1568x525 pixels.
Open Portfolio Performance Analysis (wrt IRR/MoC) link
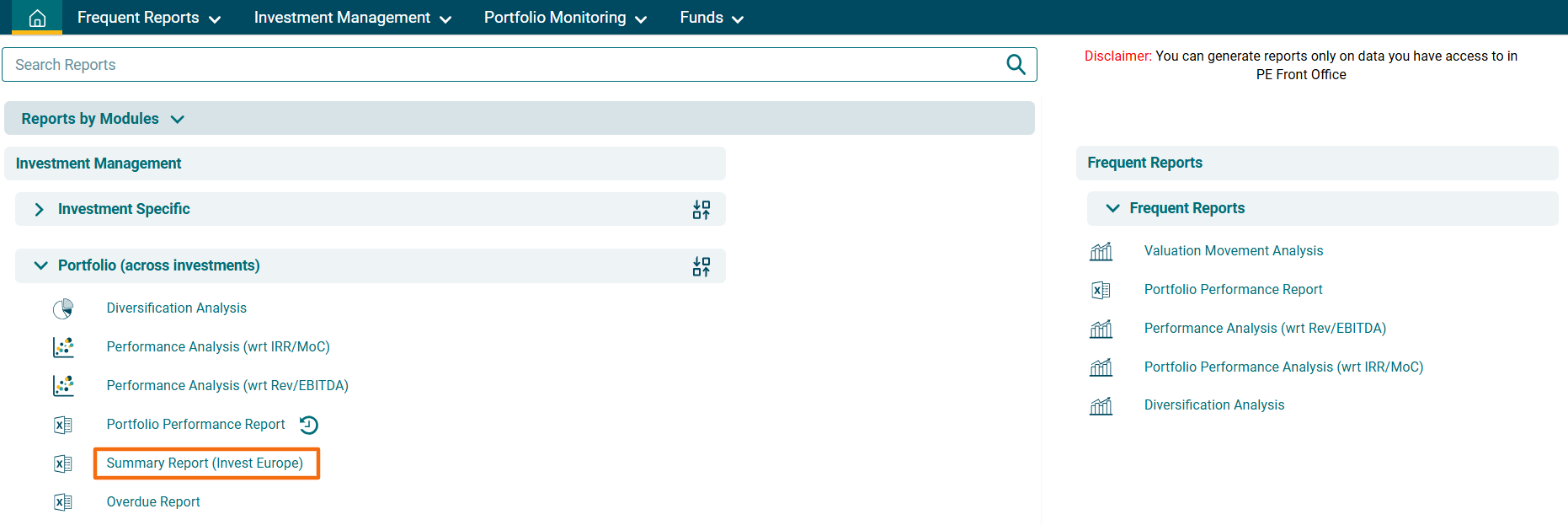pyautogui.click(x=1283, y=367)
